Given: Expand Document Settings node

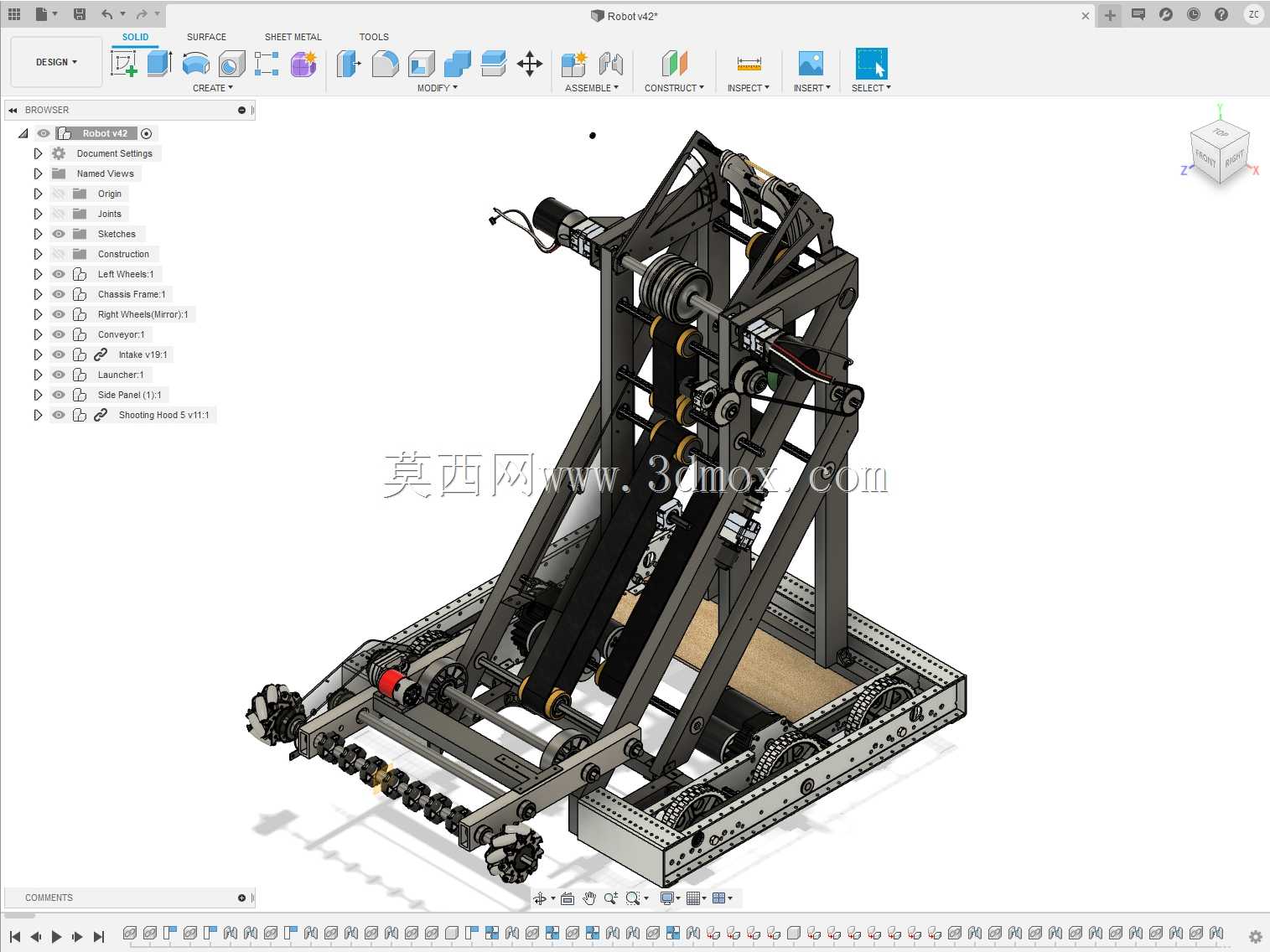Looking at the screenshot, I should tap(38, 153).
